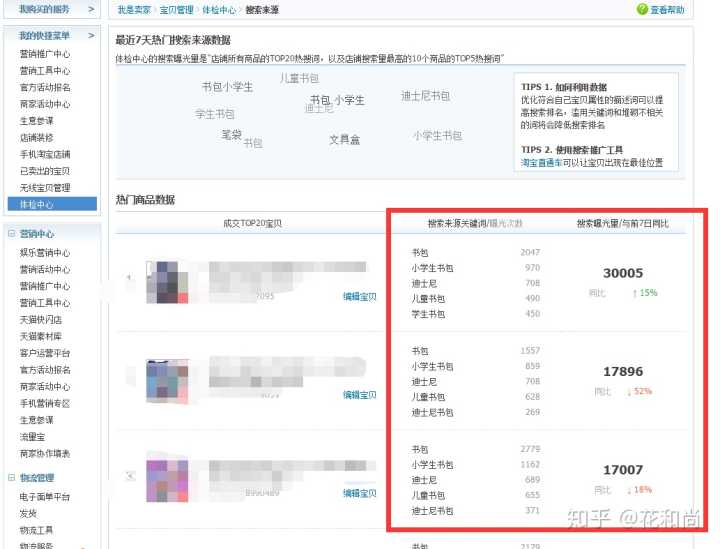Open 已卖出的宝贝 menu item
Image resolution: width=720 pixels, height=549 pixels.
pos(45,171)
